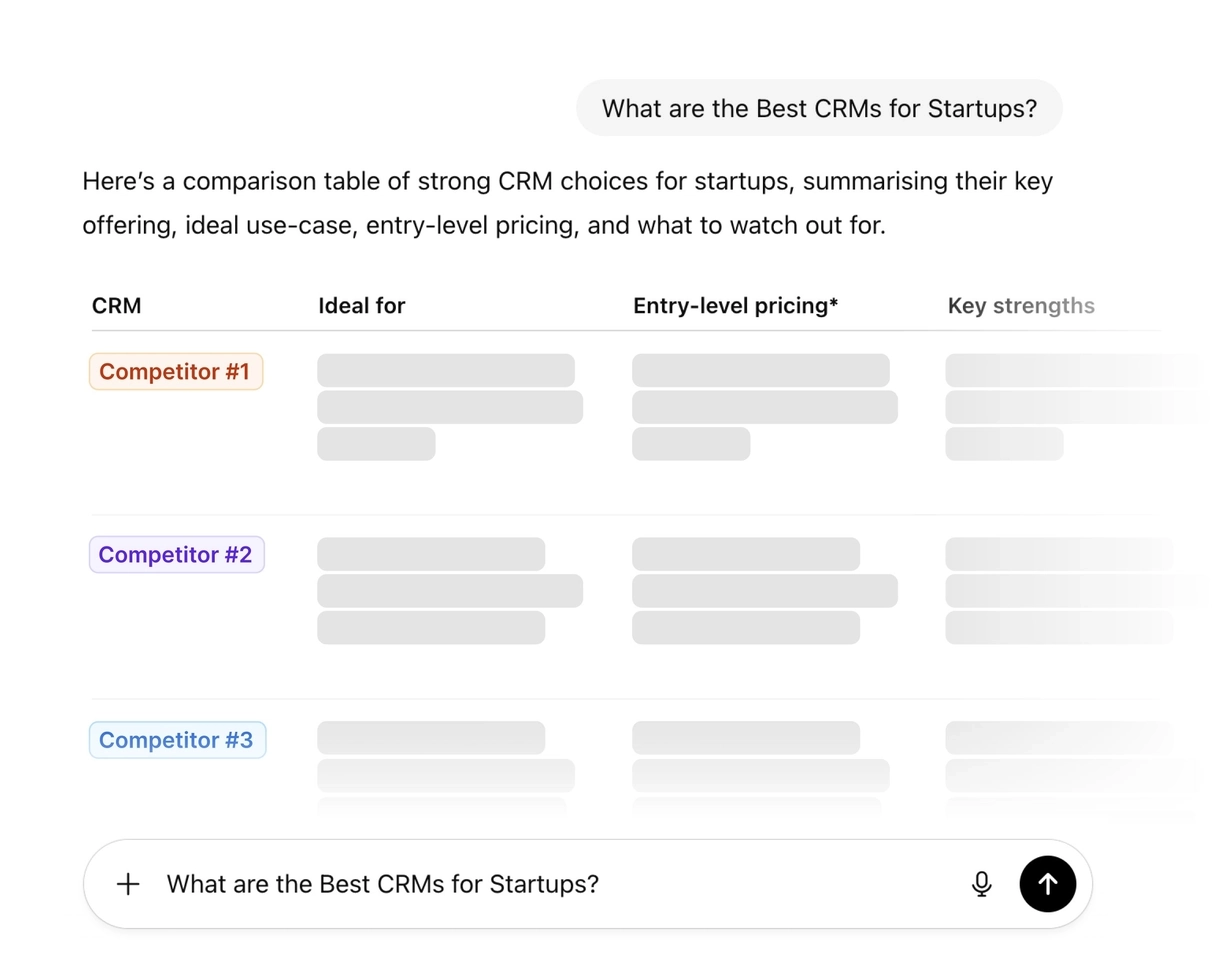This screenshot has width=1216, height=978.
Task: Click the Key strengths column header
Action: coord(1021,306)
